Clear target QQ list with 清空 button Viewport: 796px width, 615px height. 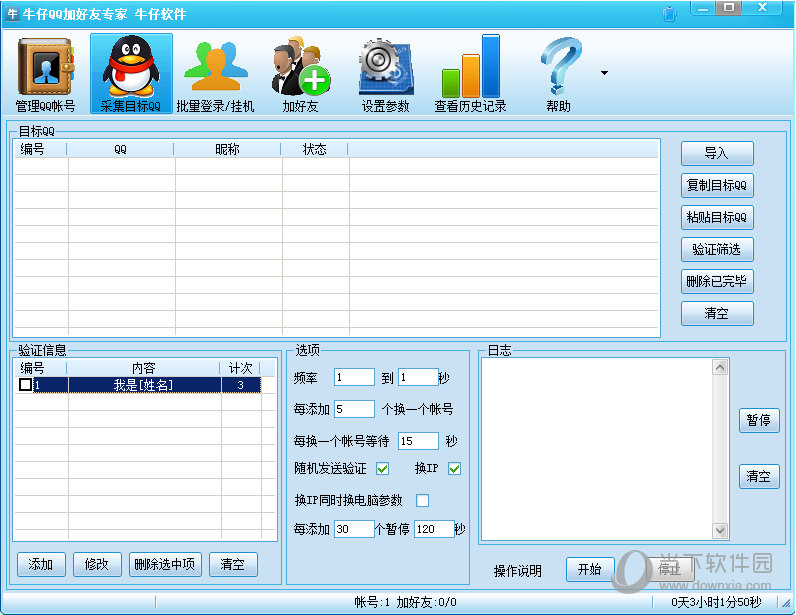point(717,313)
